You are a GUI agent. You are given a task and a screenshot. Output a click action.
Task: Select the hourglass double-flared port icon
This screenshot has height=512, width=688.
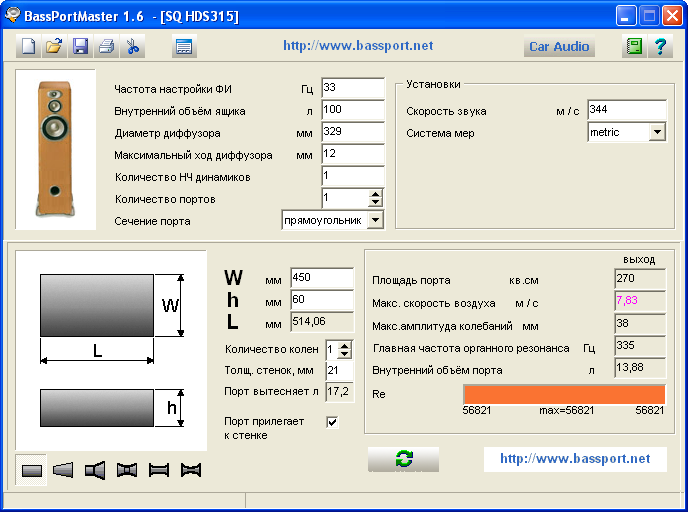191,470
